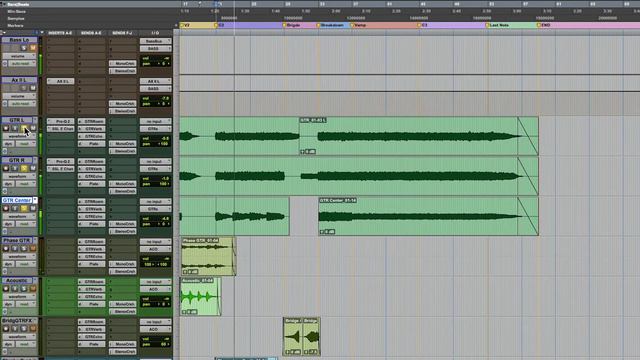Viewport: 640px width, 360px height.
Task: Open GTR Center playlist selector arrow
Action: pos(35,200)
